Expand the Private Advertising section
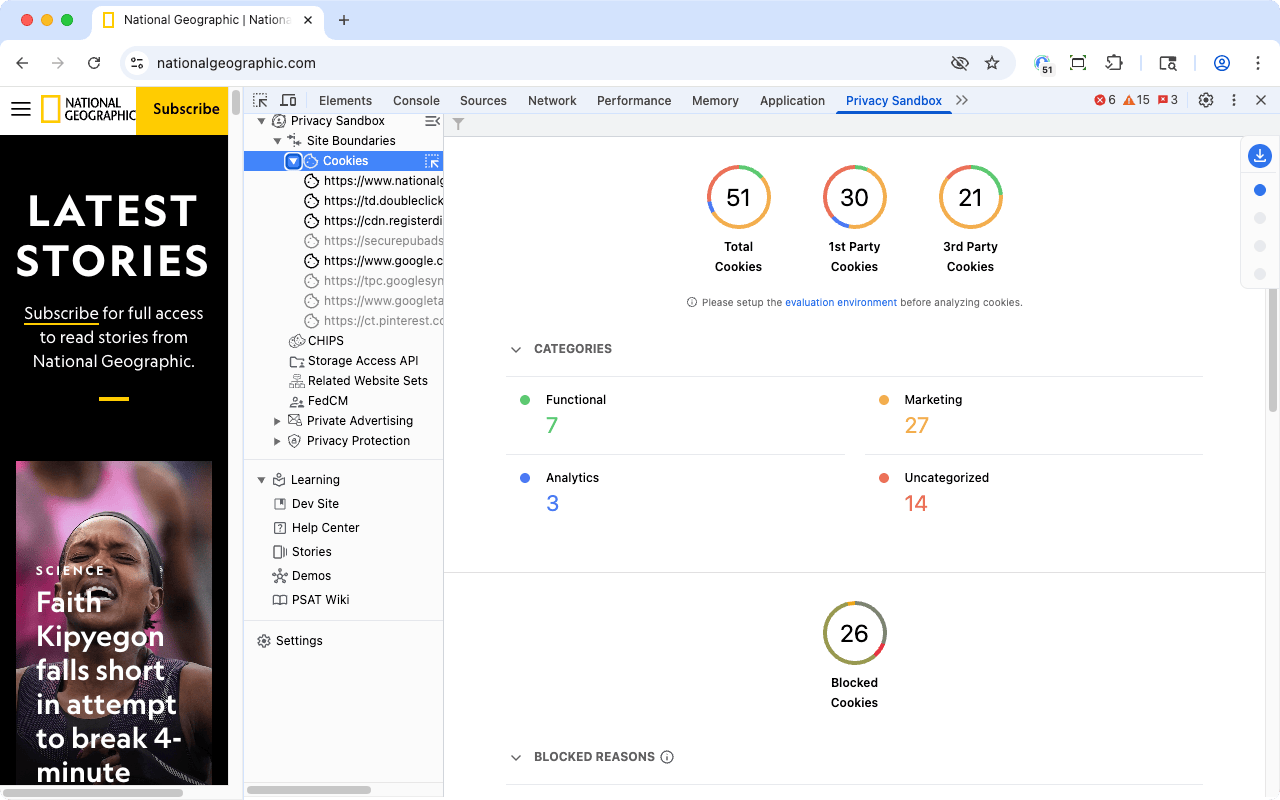 click(x=277, y=420)
